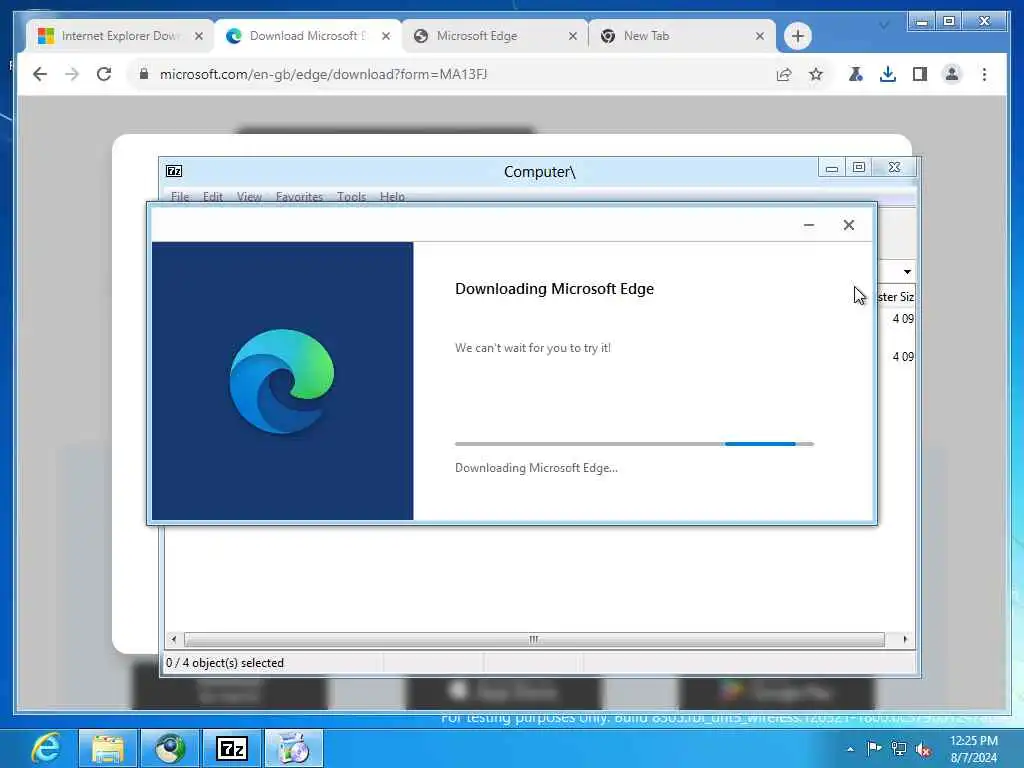
Task: Open the Chrome profile avatar
Action: click(x=952, y=74)
